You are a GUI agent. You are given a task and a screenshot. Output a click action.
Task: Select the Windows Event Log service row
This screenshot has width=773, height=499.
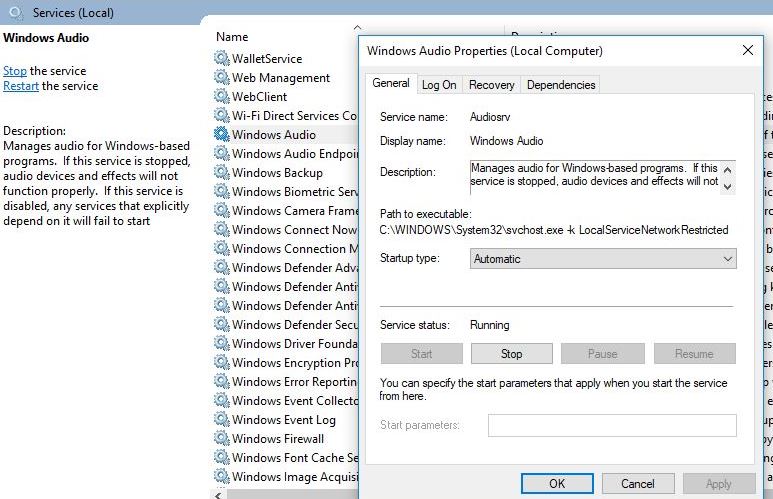click(286, 420)
